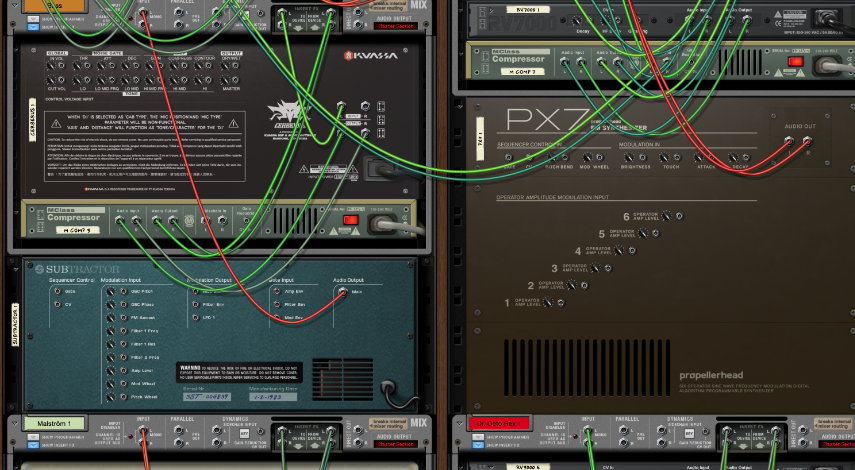Toggle Dr. Octo Rex 1 sidechain KEY button
The width and height of the screenshot is (855, 470).
click(689, 435)
